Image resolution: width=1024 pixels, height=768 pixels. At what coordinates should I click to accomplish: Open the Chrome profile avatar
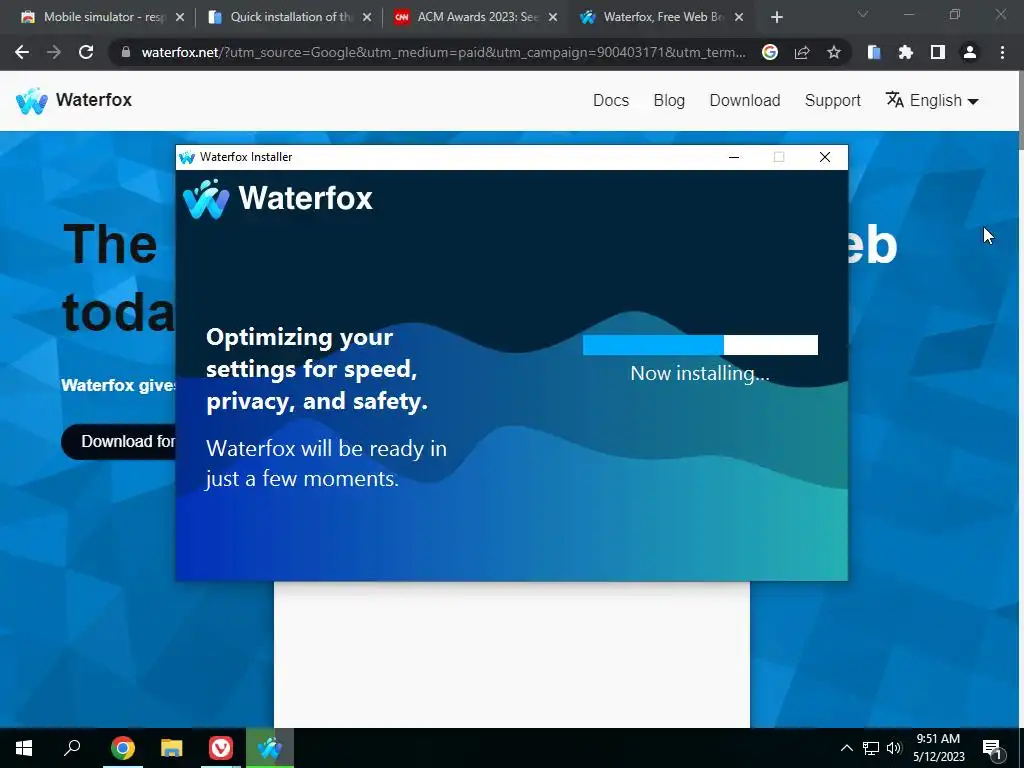click(x=970, y=52)
